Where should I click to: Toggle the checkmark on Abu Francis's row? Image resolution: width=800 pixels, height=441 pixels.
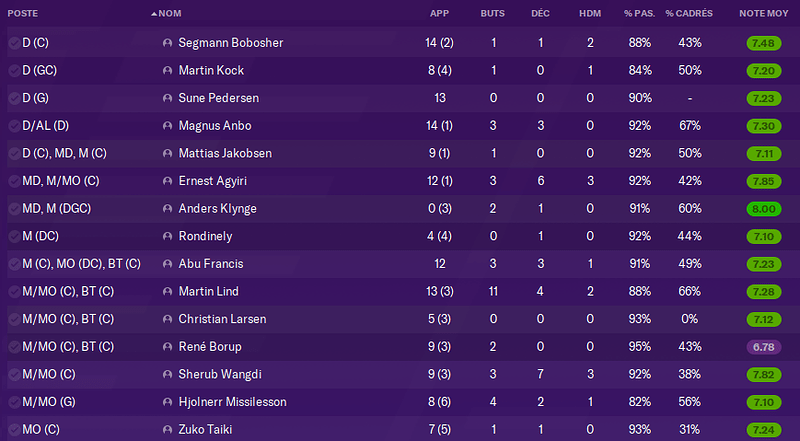(14, 264)
